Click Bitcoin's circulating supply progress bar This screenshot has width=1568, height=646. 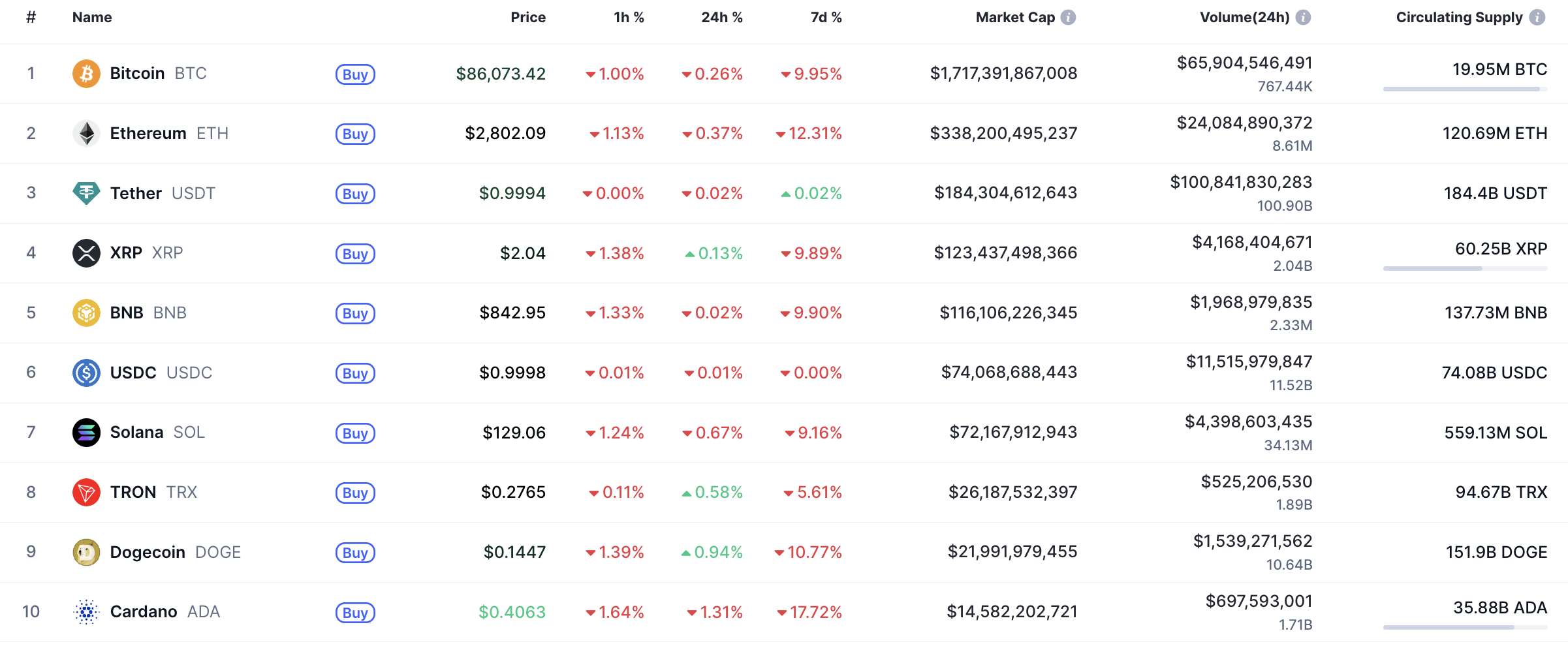coord(1465,89)
